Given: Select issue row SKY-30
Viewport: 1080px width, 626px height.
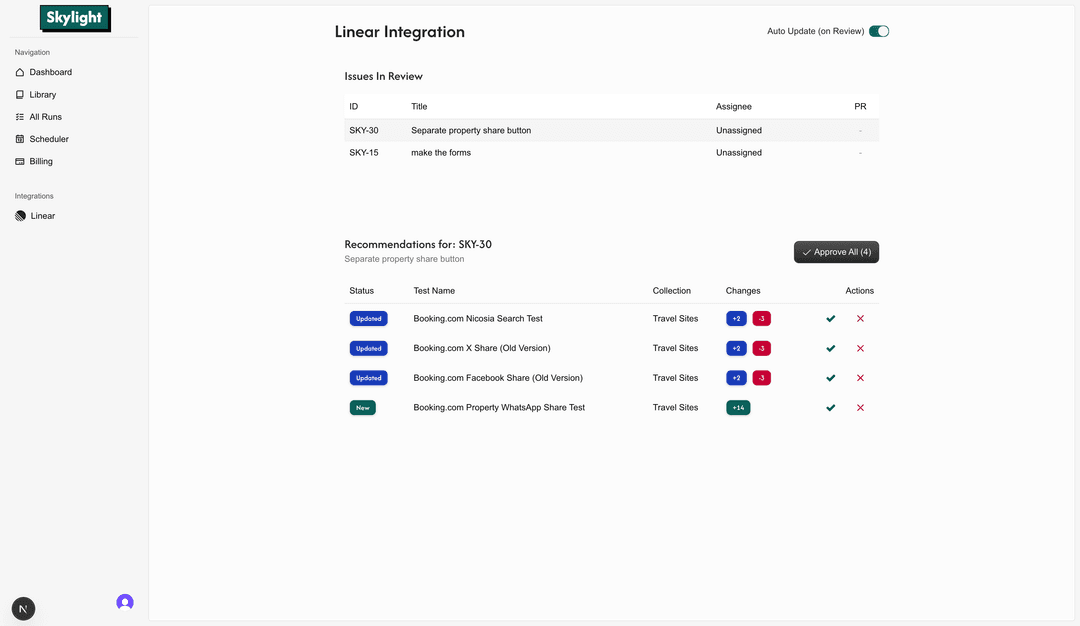Looking at the screenshot, I should pos(612,130).
